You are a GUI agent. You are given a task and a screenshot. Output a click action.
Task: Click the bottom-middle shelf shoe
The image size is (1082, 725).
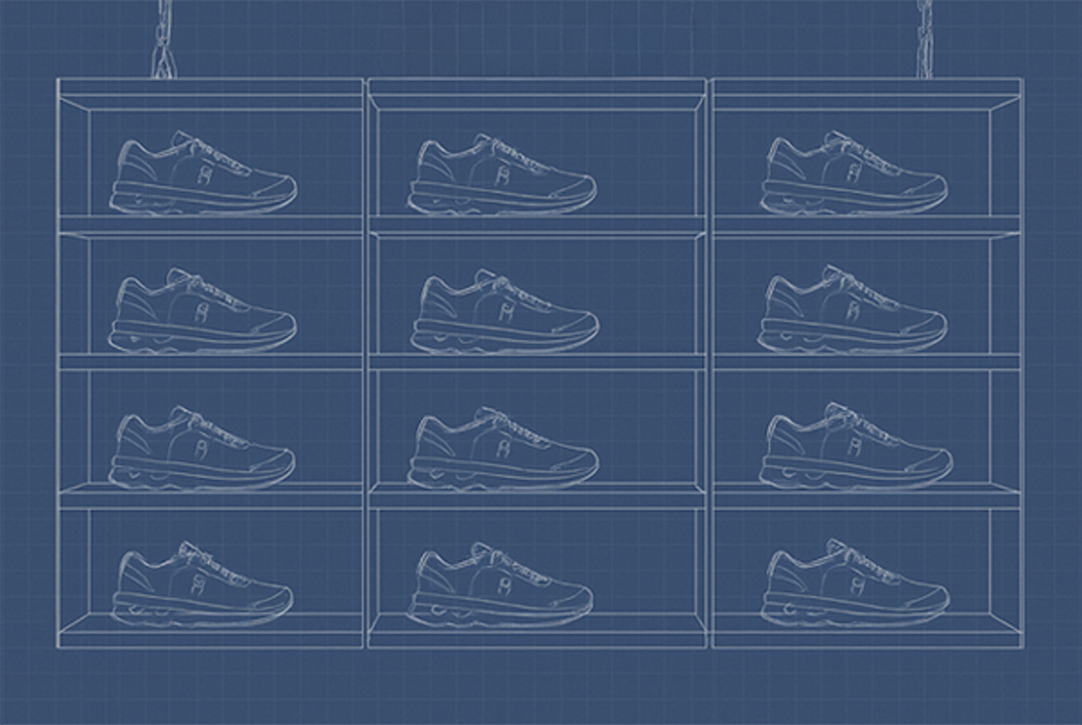point(500,585)
